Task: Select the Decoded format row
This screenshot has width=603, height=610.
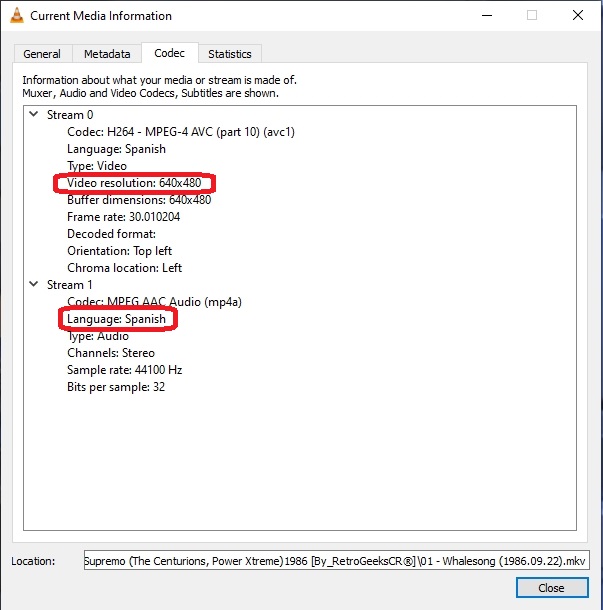Action: (x=111, y=234)
